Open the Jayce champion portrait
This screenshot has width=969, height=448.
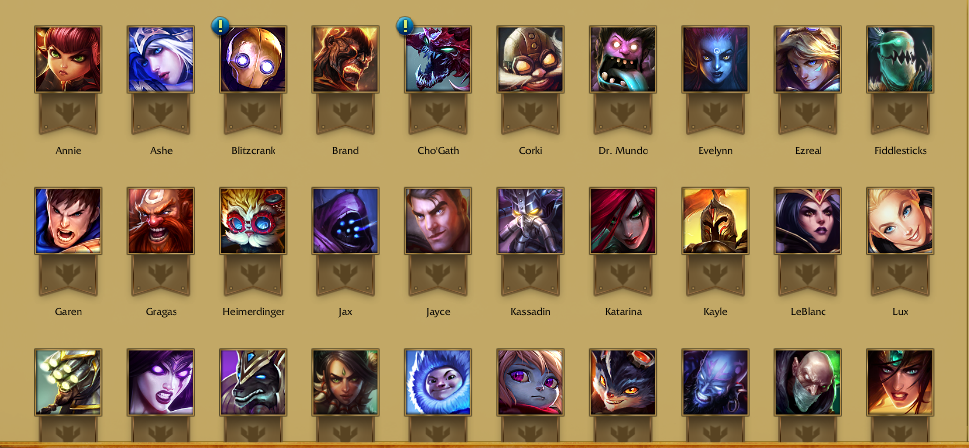438,221
